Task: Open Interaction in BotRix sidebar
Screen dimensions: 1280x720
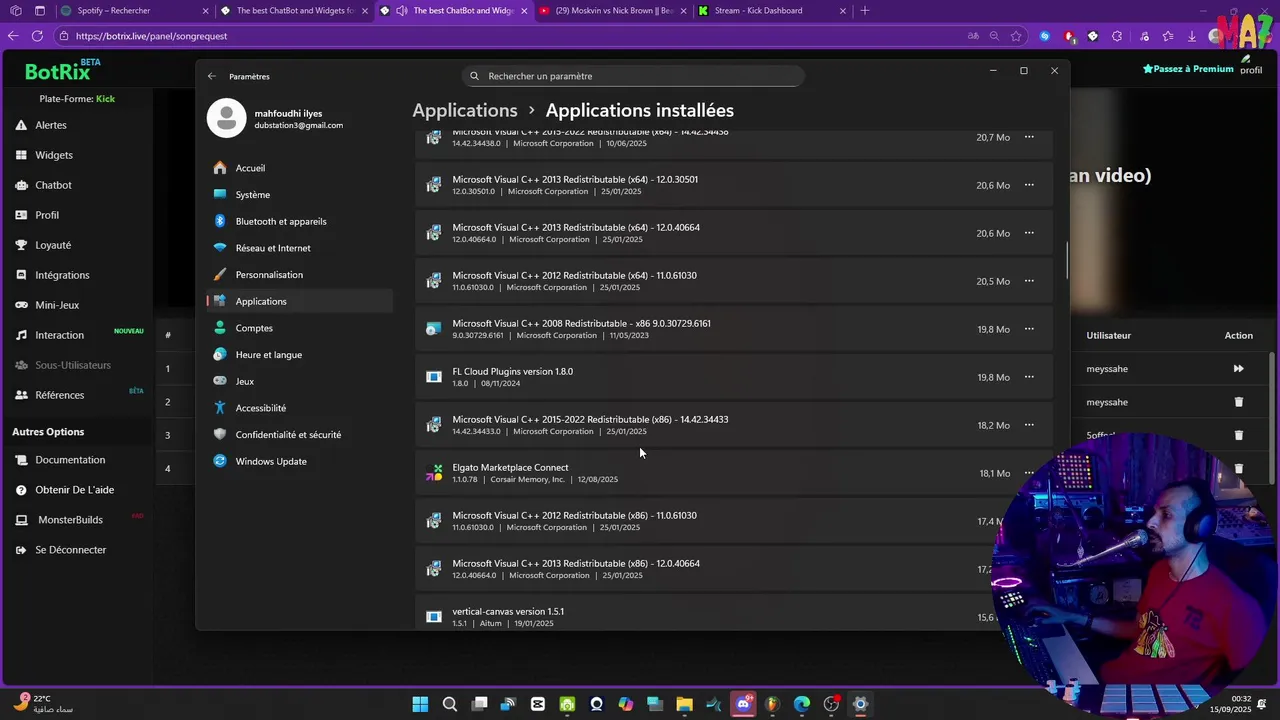Action: [x=60, y=335]
